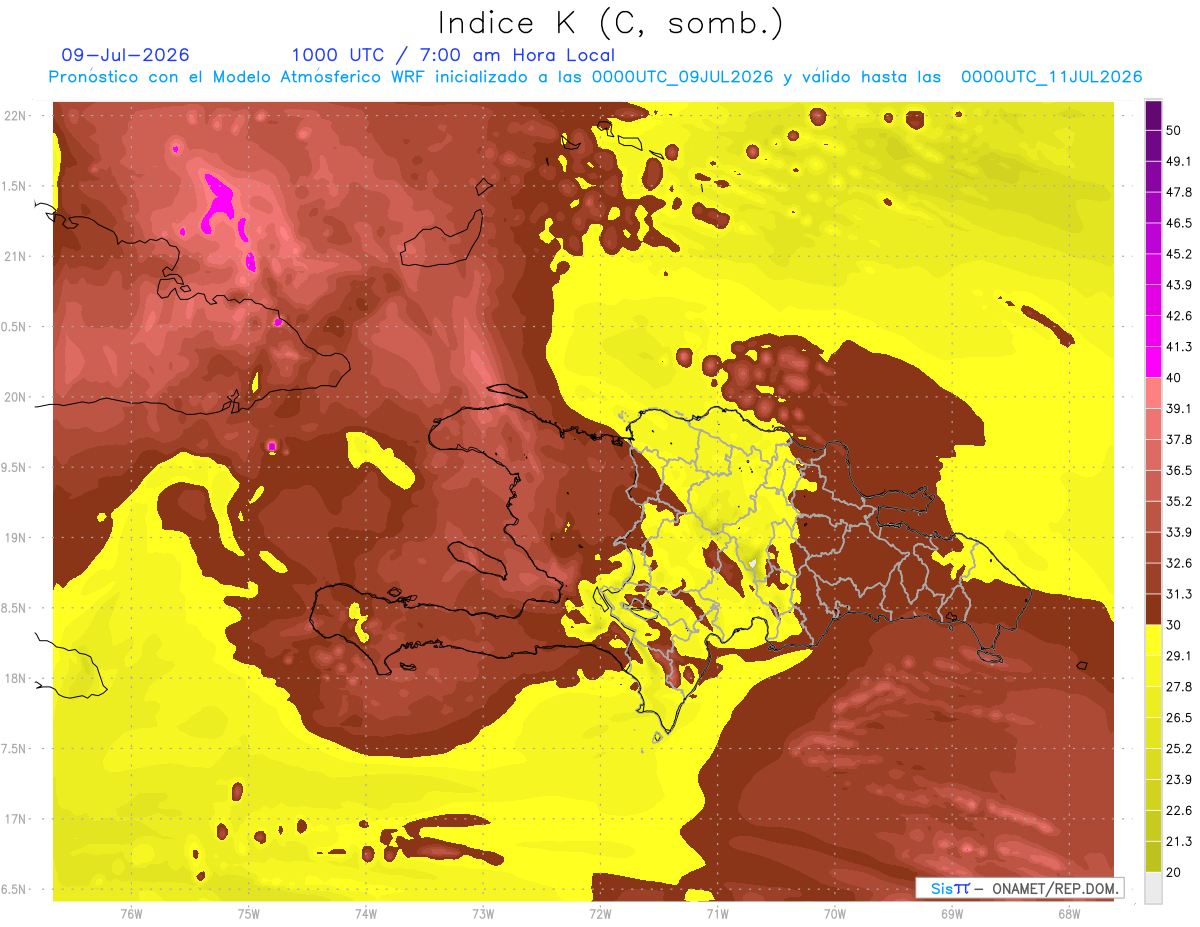Select the gray colorbar segment below 20
The height and width of the screenshot is (927, 1200).
click(x=1153, y=888)
